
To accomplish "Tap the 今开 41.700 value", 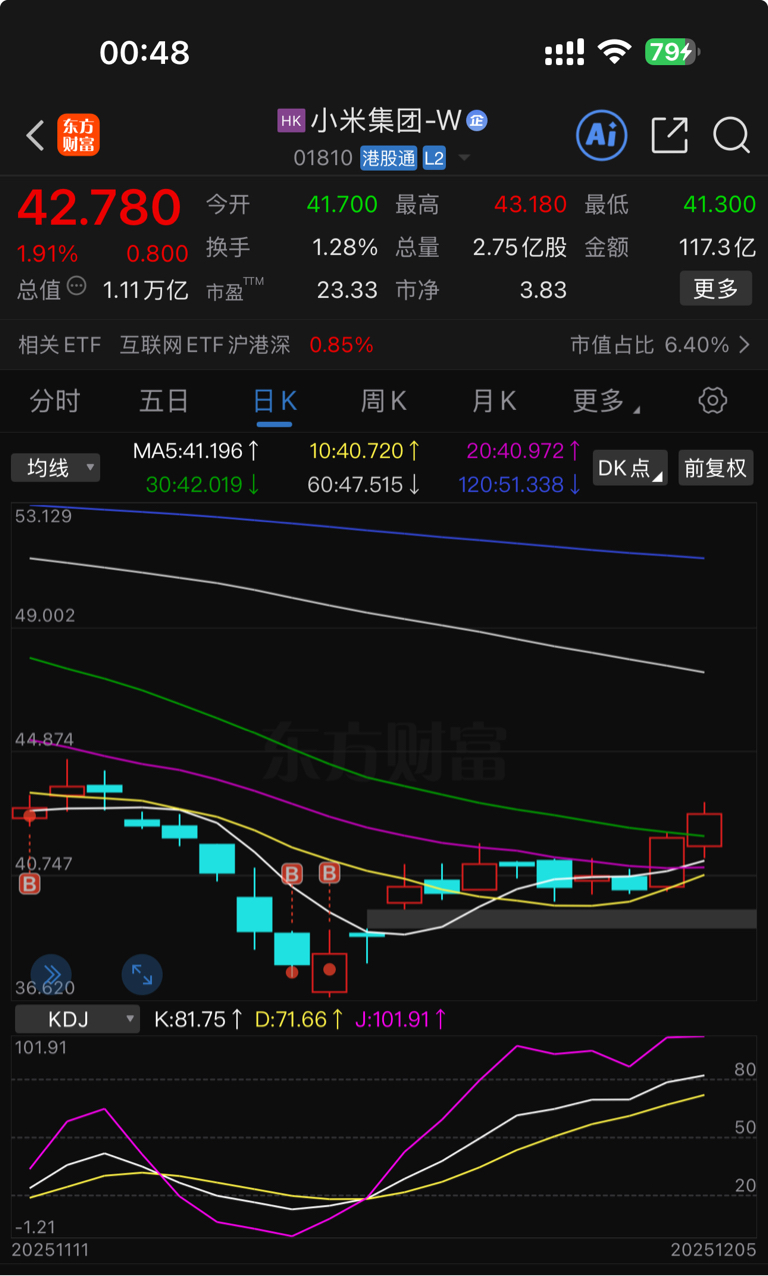I will click(342, 204).
